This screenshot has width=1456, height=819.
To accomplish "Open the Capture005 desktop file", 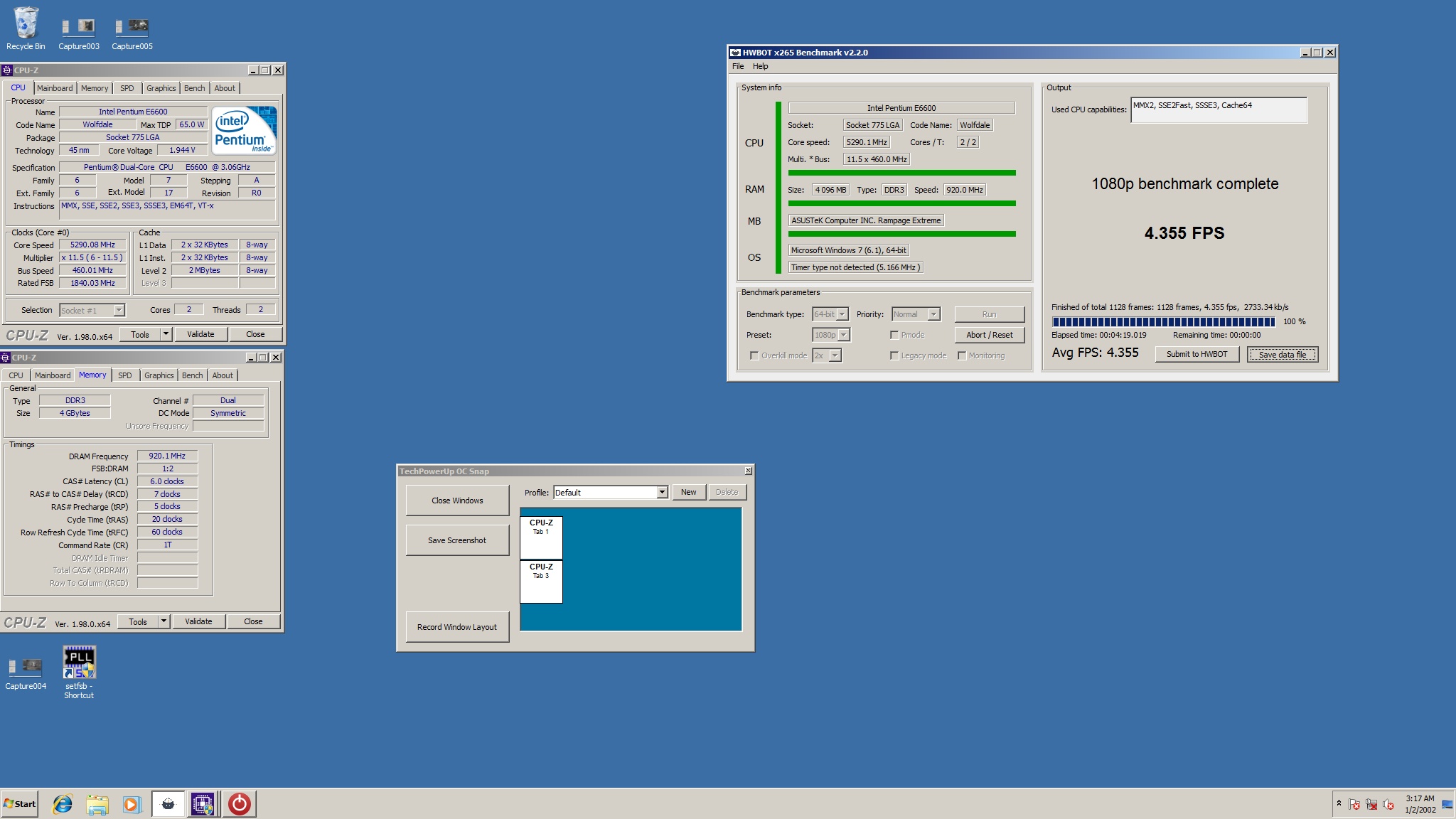I will point(132,33).
